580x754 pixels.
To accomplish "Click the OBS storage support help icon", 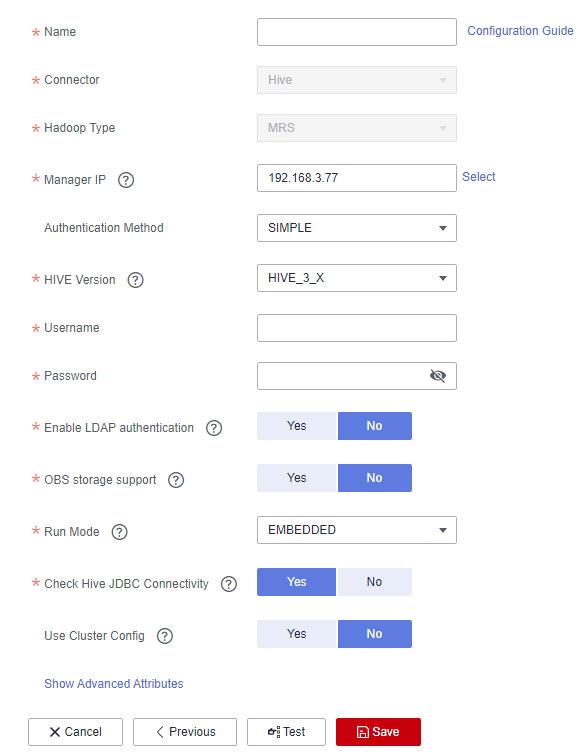I will (x=176, y=480).
